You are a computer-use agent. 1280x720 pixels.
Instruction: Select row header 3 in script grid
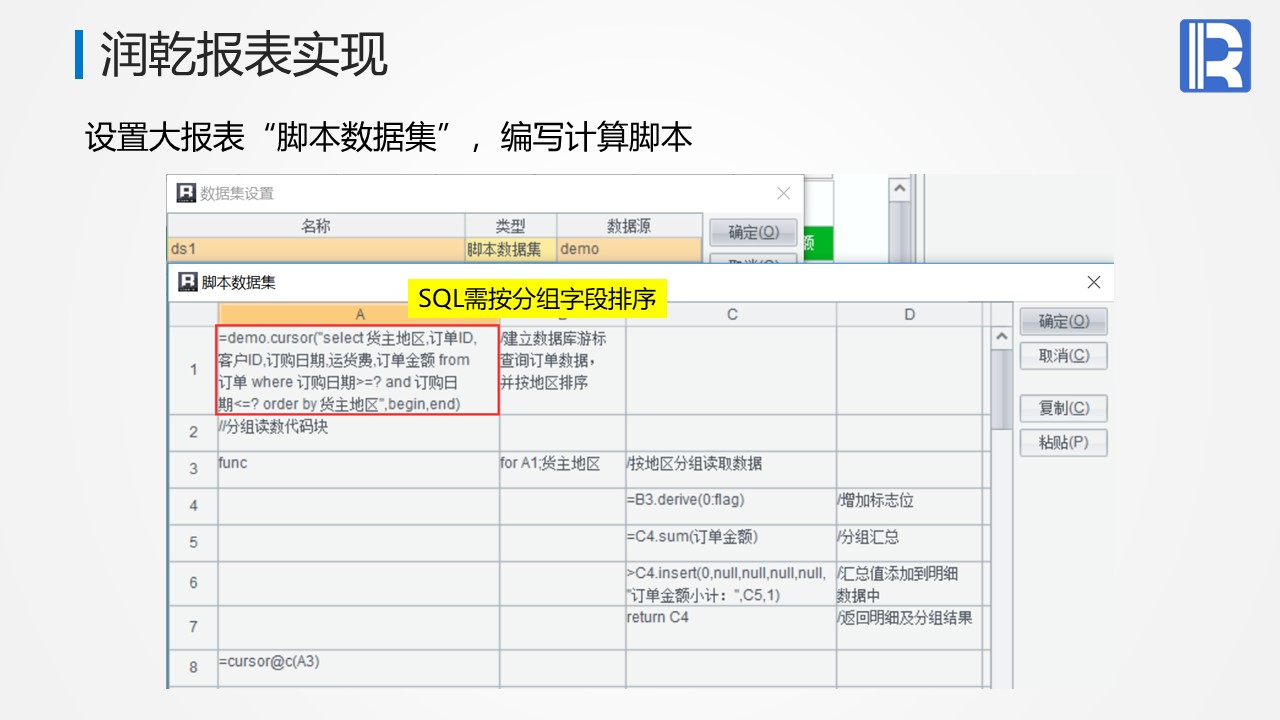pos(193,470)
